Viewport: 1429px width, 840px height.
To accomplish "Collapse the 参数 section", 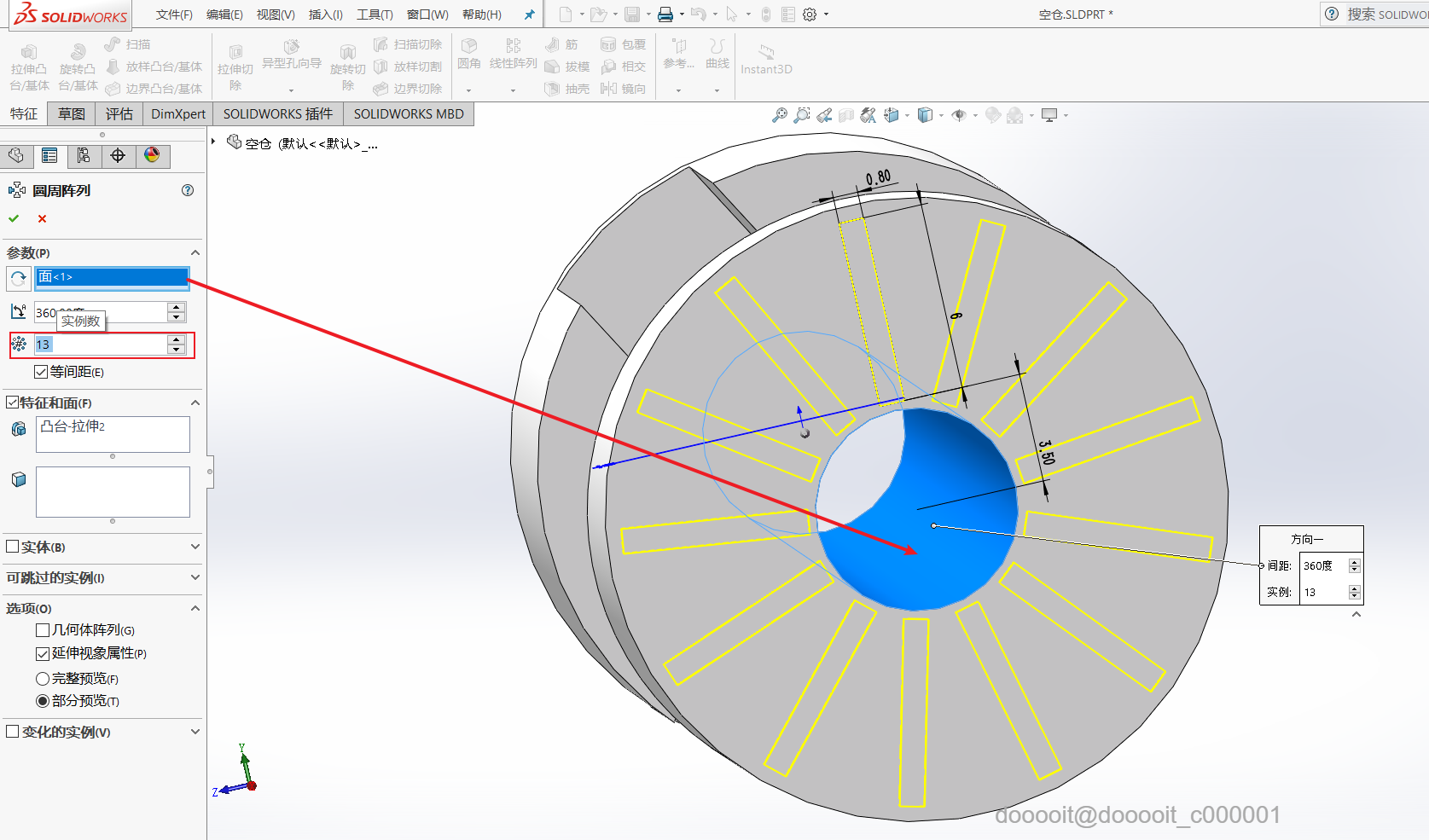I will 195,252.
